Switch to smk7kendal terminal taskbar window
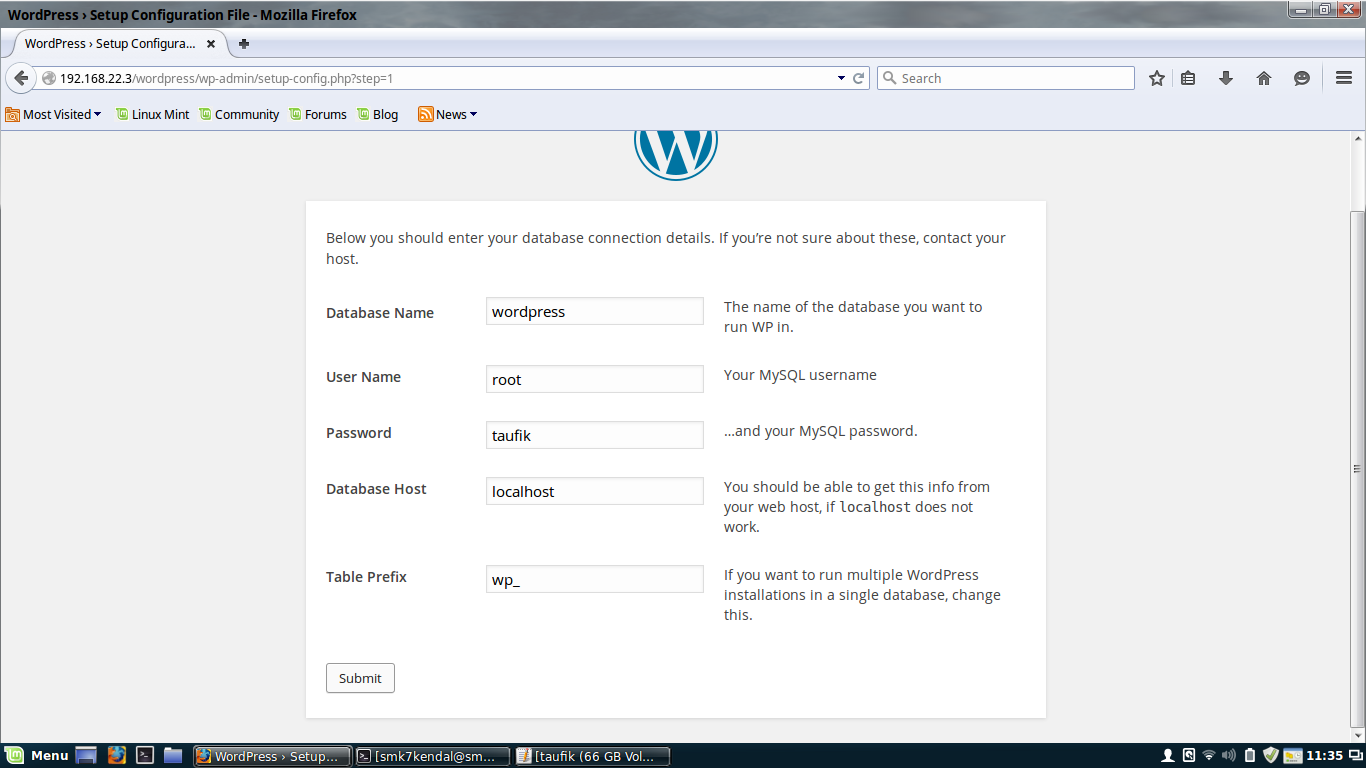This screenshot has height=768, width=1366. 432,756
